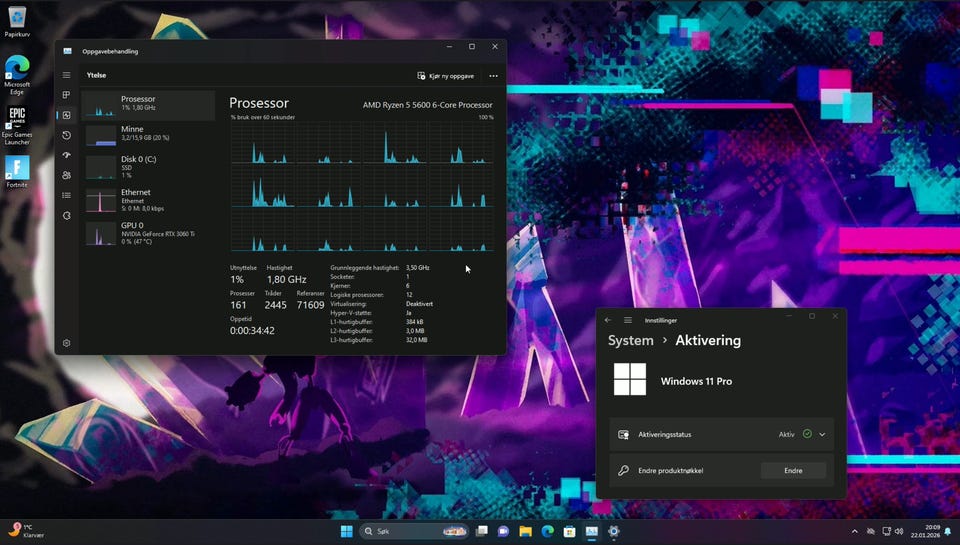Show hidden system tray icons
The image size is (960, 545).
[x=854, y=531]
